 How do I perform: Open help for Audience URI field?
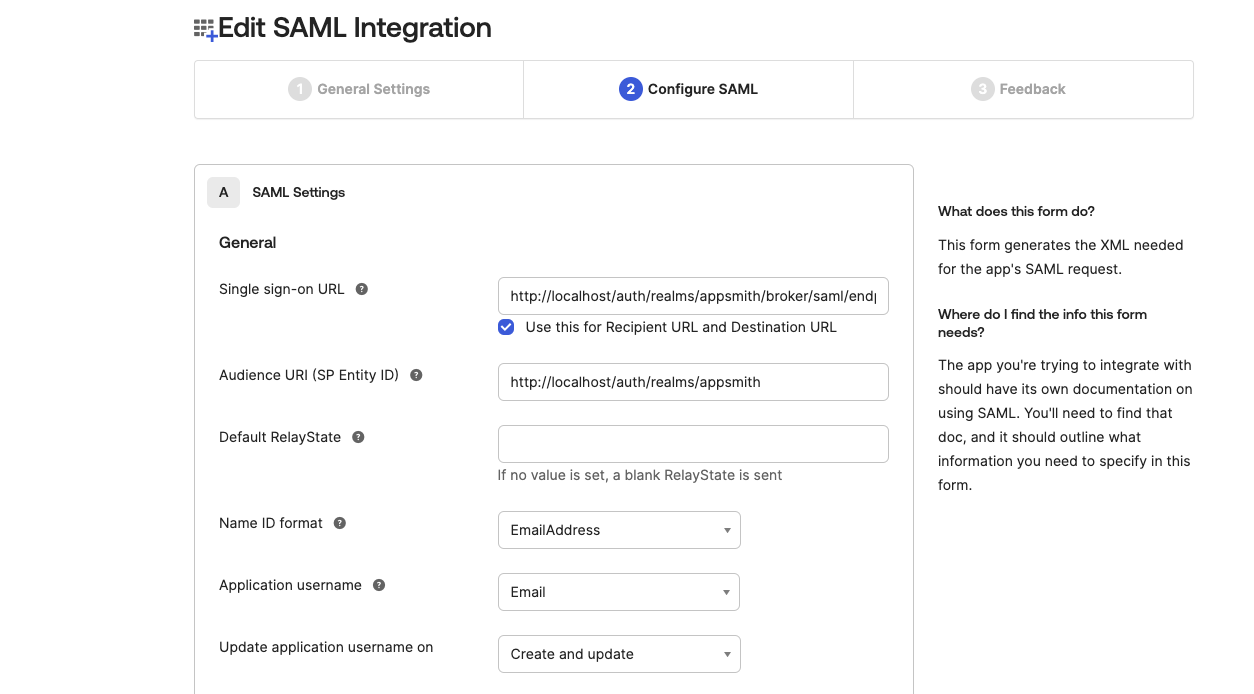[418, 374]
